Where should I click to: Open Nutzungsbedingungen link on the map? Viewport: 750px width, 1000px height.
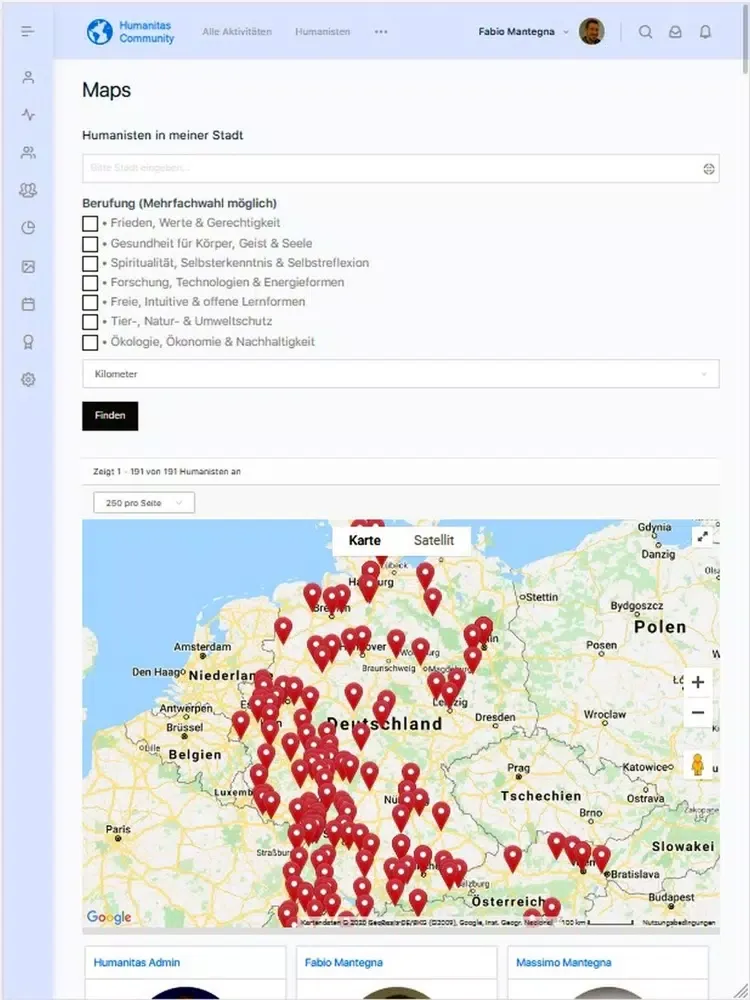point(679,923)
